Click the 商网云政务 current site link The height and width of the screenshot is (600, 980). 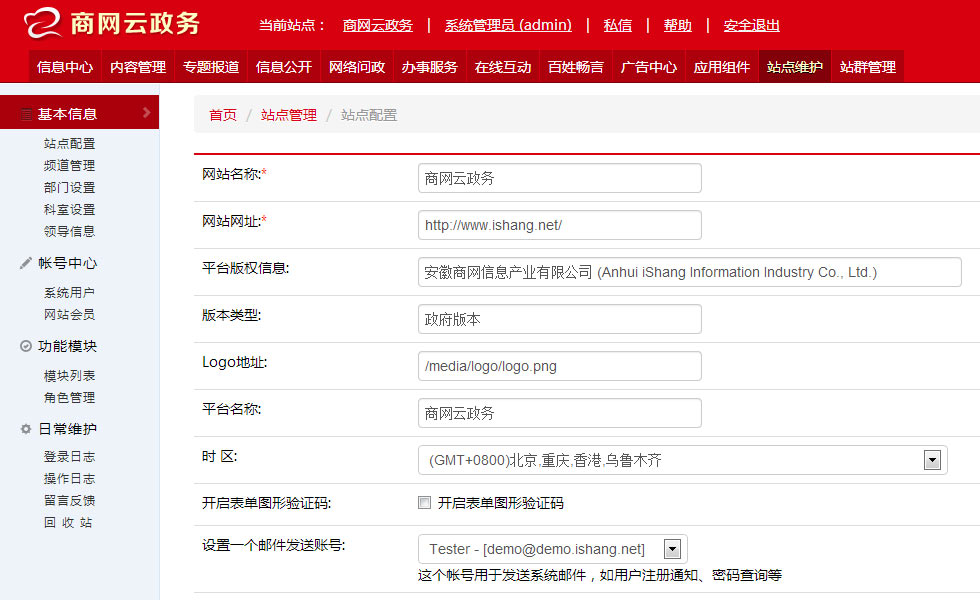[x=378, y=25]
